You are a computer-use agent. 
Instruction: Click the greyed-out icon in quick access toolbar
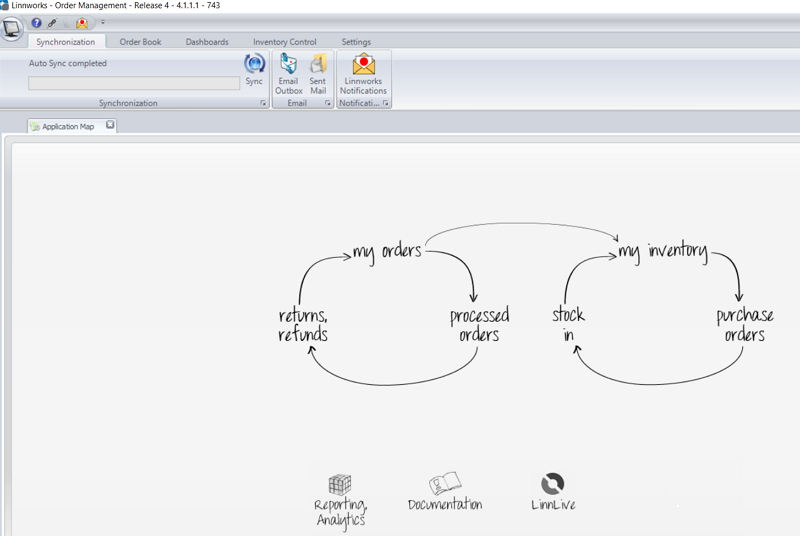click(x=67, y=22)
